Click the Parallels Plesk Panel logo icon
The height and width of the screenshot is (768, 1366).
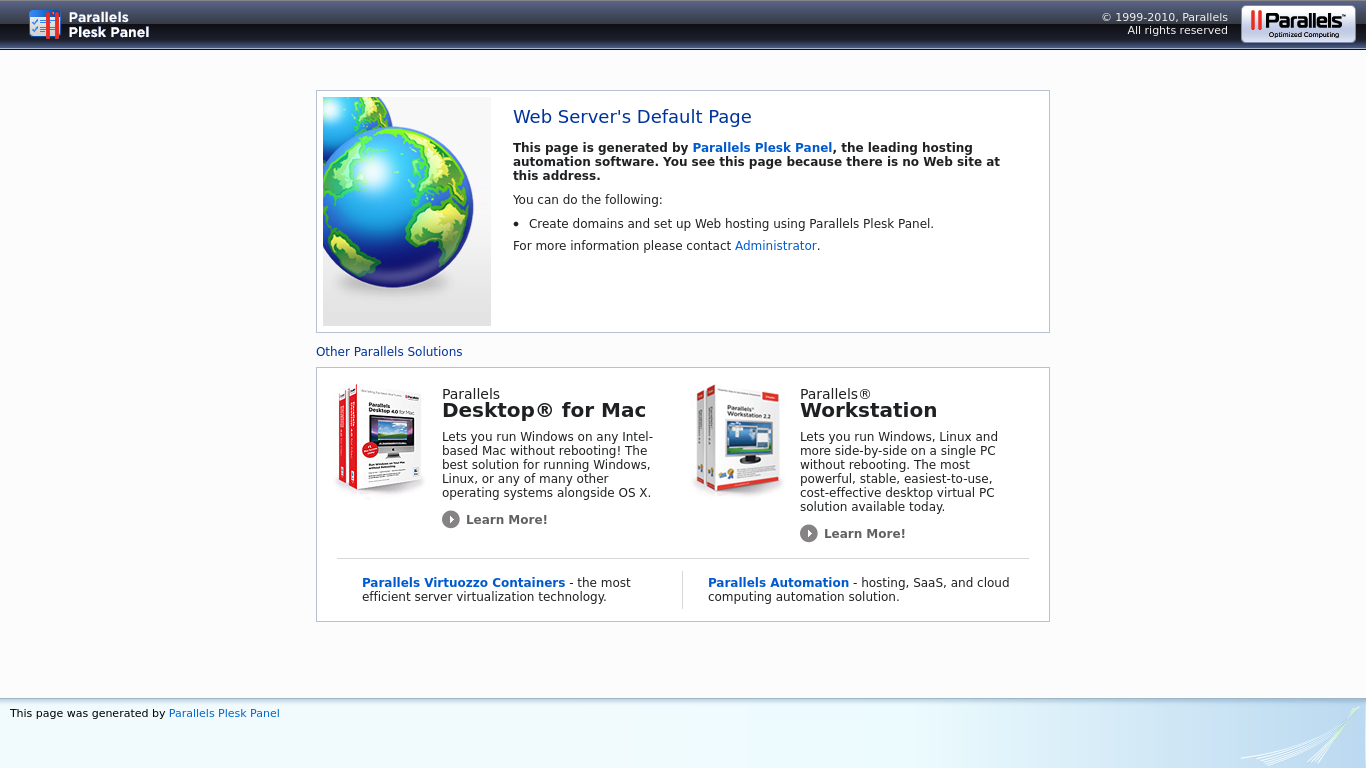click(x=45, y=24)
